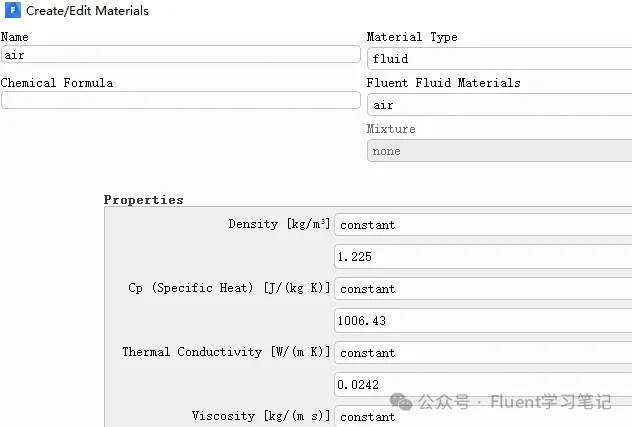Click the Properties group heading

pos(143,200)
